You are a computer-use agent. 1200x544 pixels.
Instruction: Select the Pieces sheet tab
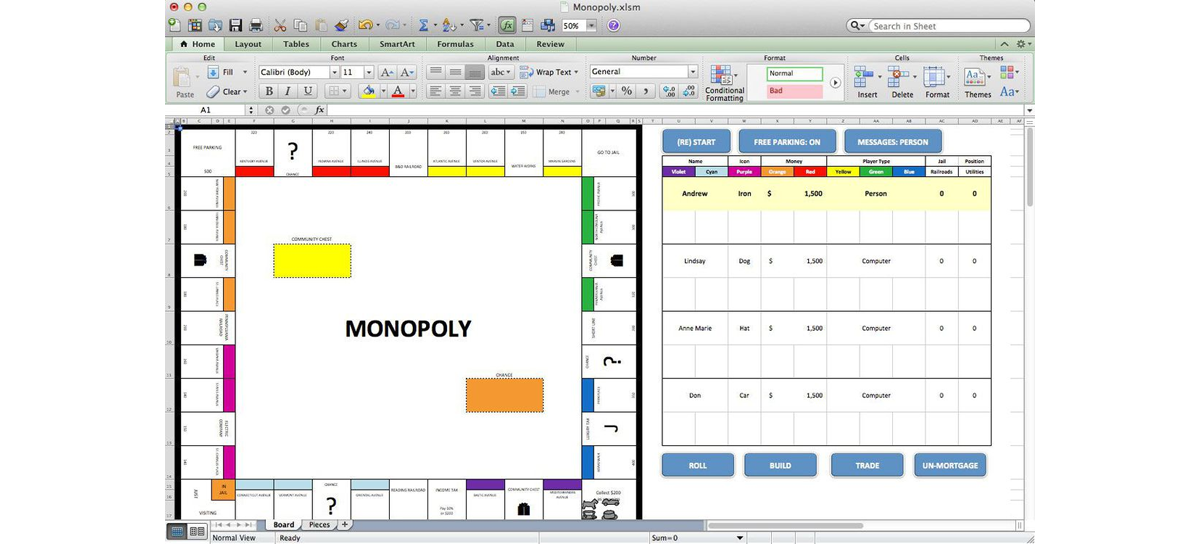[319, 524]
